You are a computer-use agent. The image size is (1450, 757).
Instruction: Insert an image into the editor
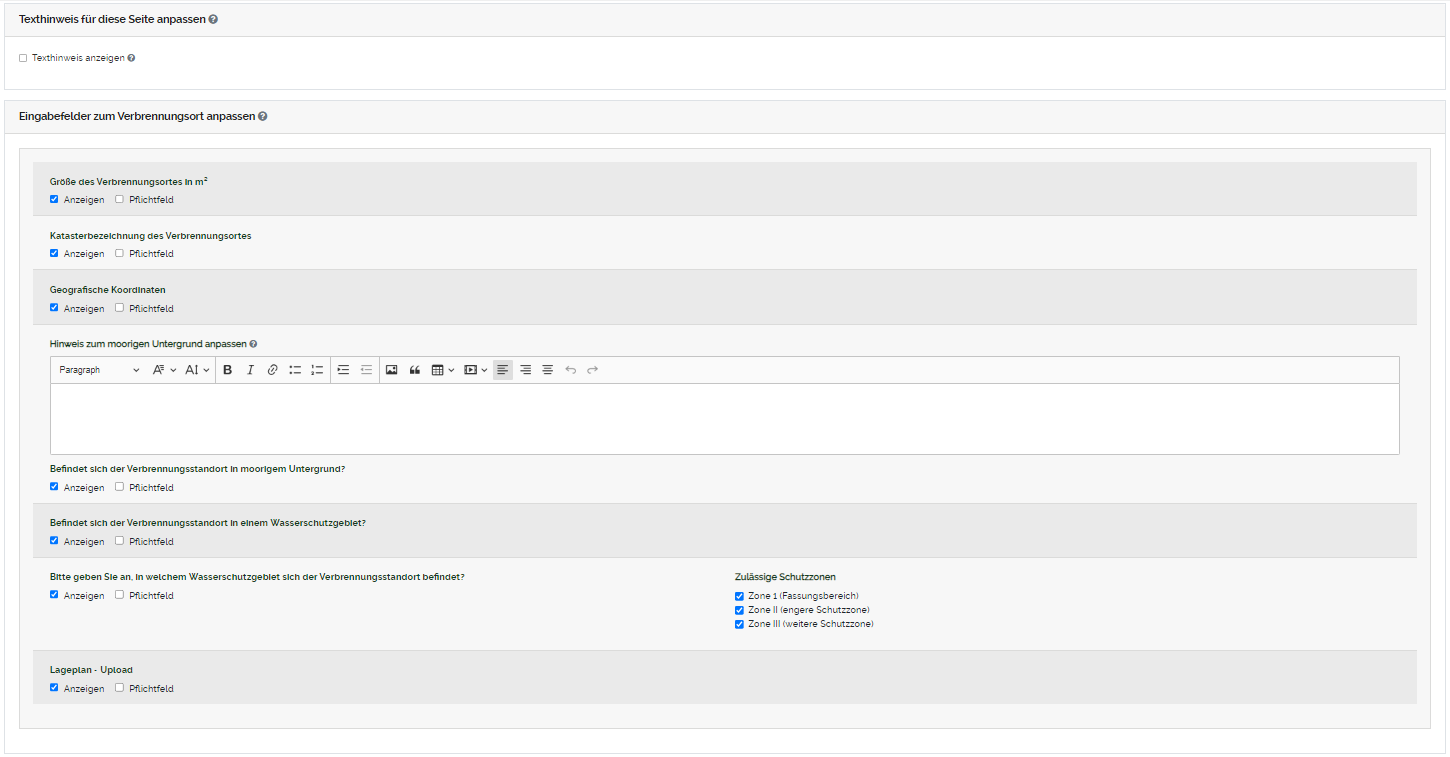(391, 370)
